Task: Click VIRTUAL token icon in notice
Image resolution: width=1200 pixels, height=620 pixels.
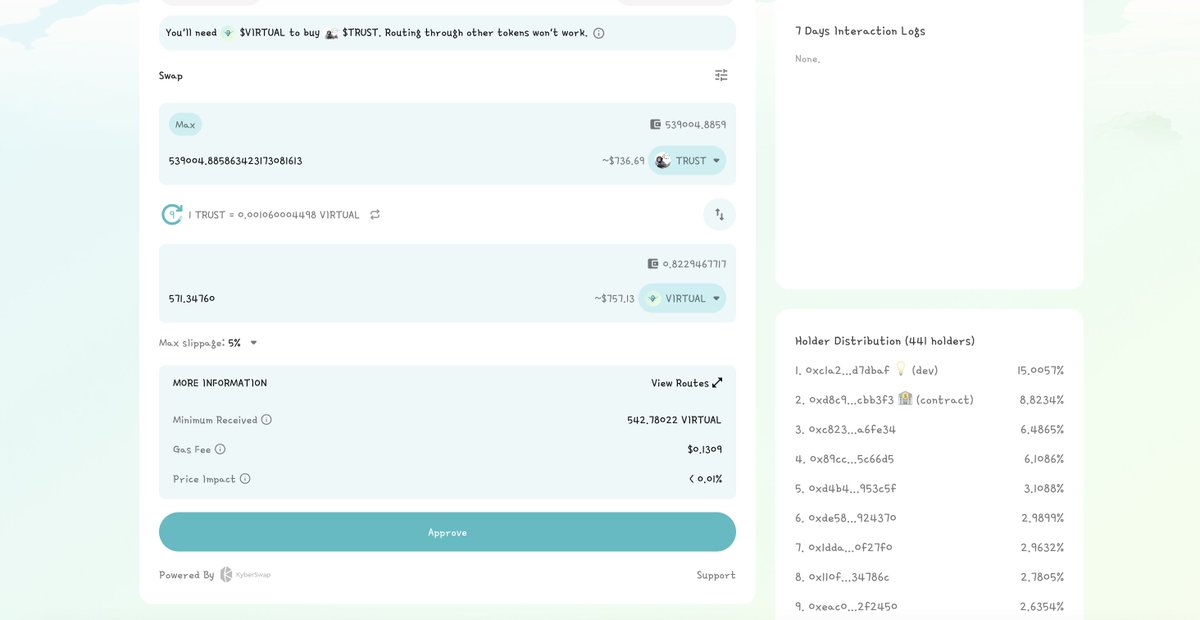Action: [x=228, y=33]
